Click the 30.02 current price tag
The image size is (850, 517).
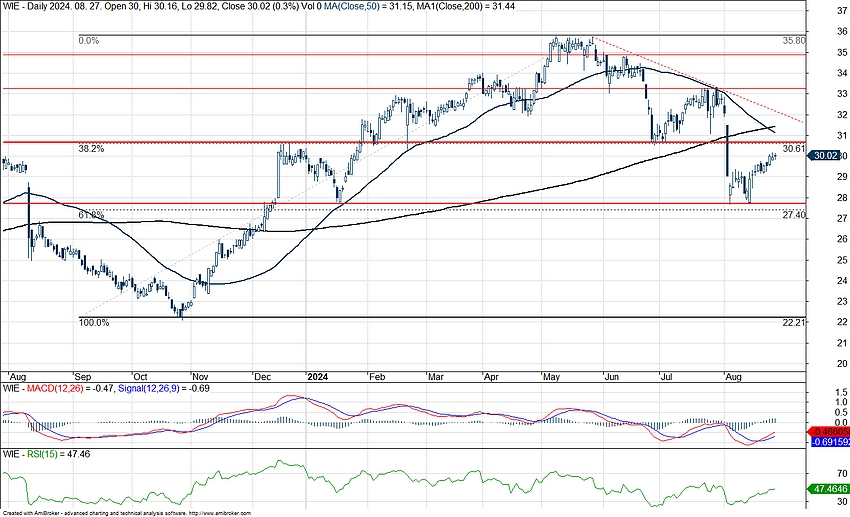(x=826, y=156)
